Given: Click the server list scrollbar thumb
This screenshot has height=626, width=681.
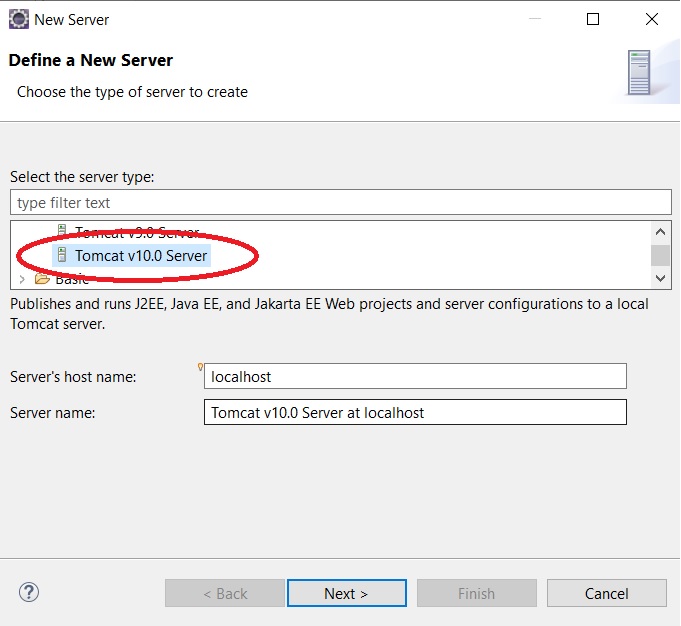Looking at the screenshot, I should (x=661, y=255).
